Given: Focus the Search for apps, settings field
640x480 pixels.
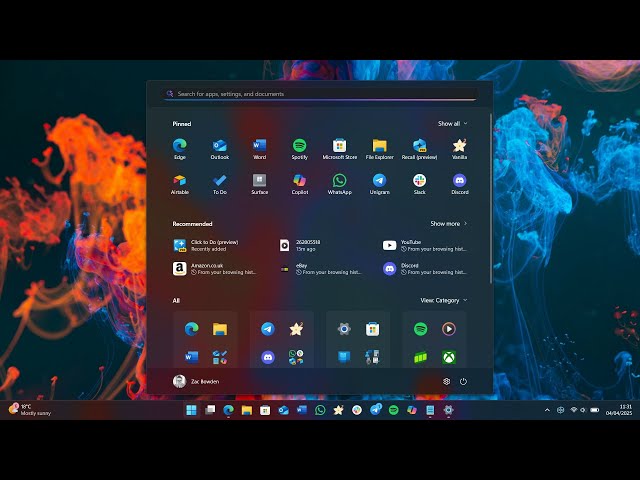Looking at the screenshot, I should (320, 94).
